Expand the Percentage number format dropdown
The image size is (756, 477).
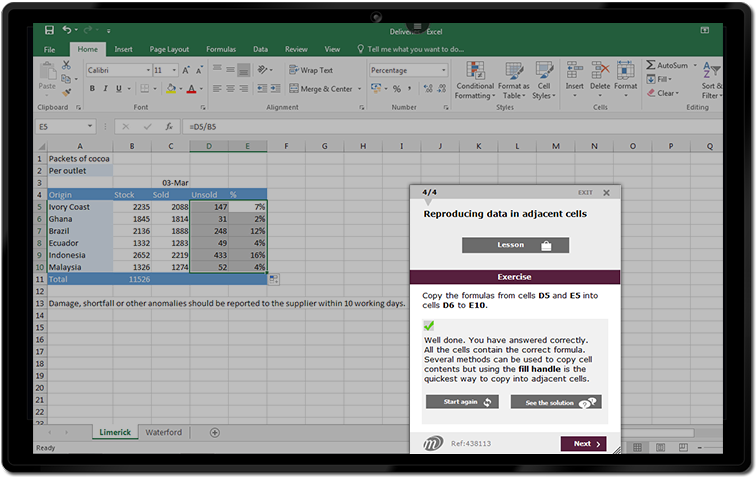pos(443,70)
